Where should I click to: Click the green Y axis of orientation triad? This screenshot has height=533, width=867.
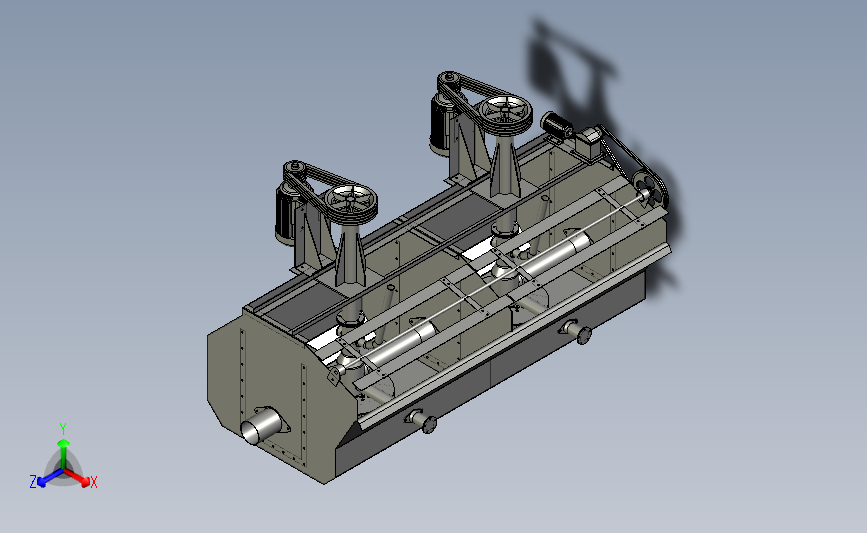(64, 454)
